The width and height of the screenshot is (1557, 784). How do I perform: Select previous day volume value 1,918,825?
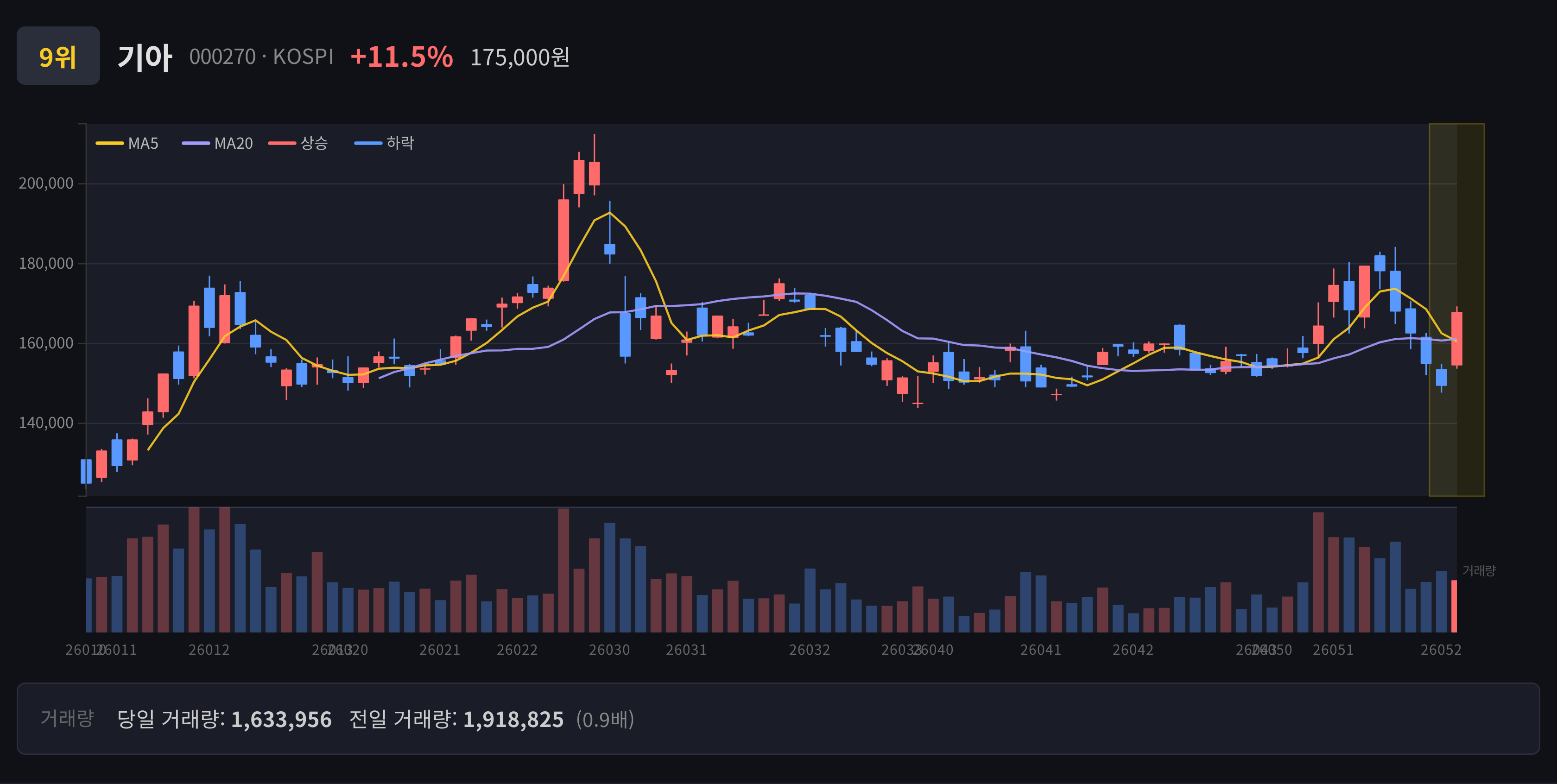pyautogui.click(x=513, y=719)
